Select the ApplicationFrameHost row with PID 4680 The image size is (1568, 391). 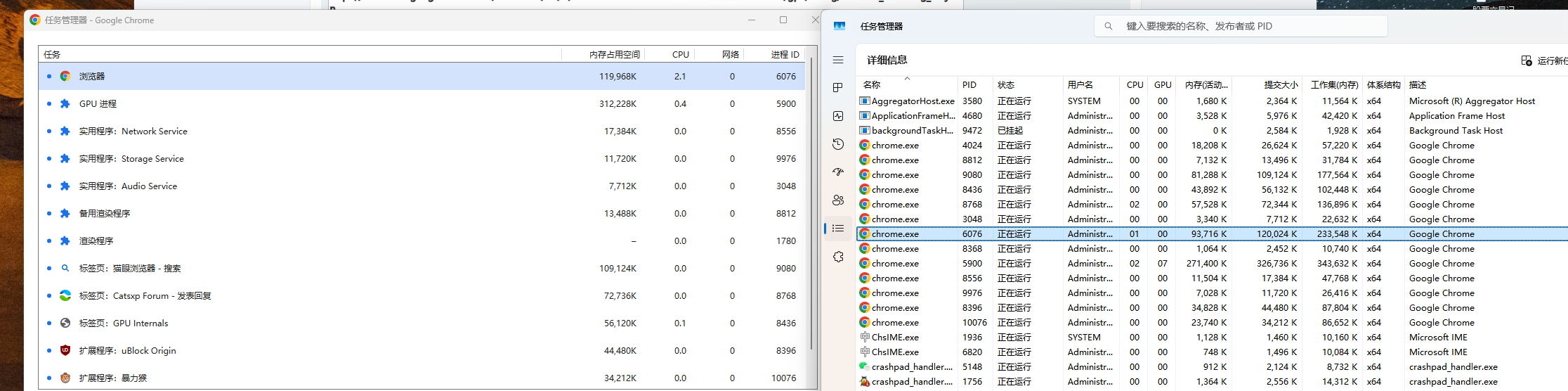(1213, 115)
